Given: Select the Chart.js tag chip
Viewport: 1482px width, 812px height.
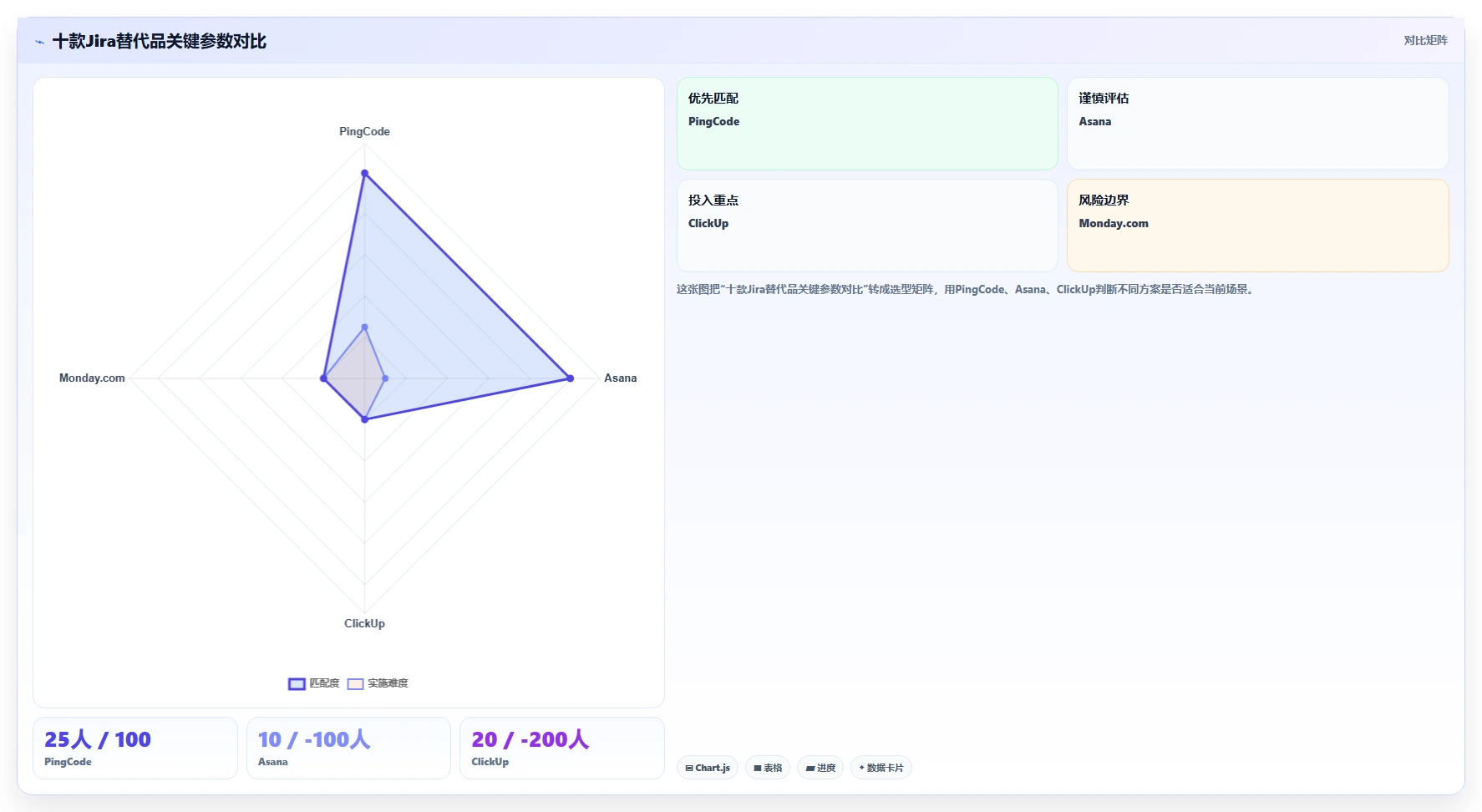Looking at the screenshot, I should (x=708, y=768).
